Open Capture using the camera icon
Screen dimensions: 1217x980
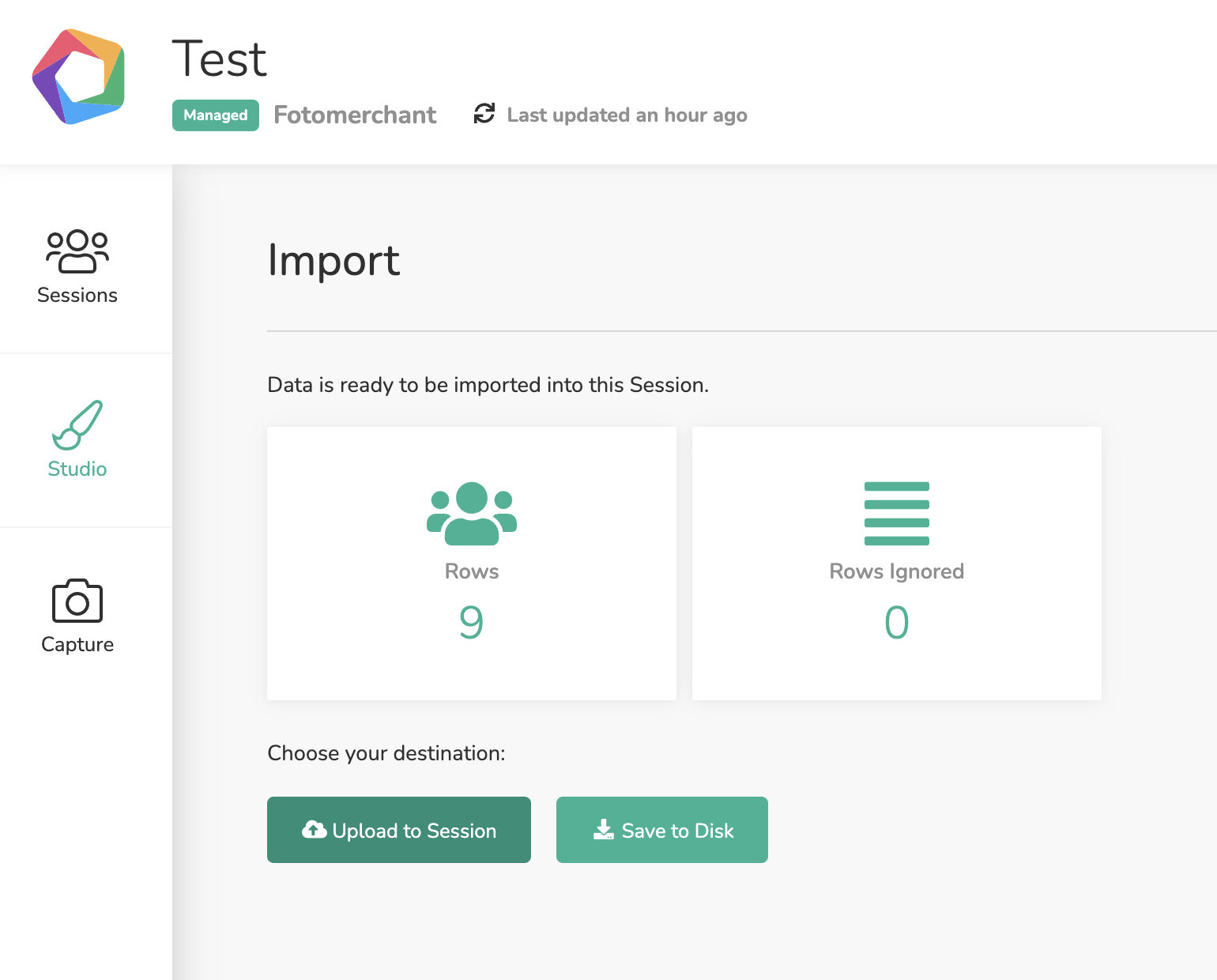[77, 601]
